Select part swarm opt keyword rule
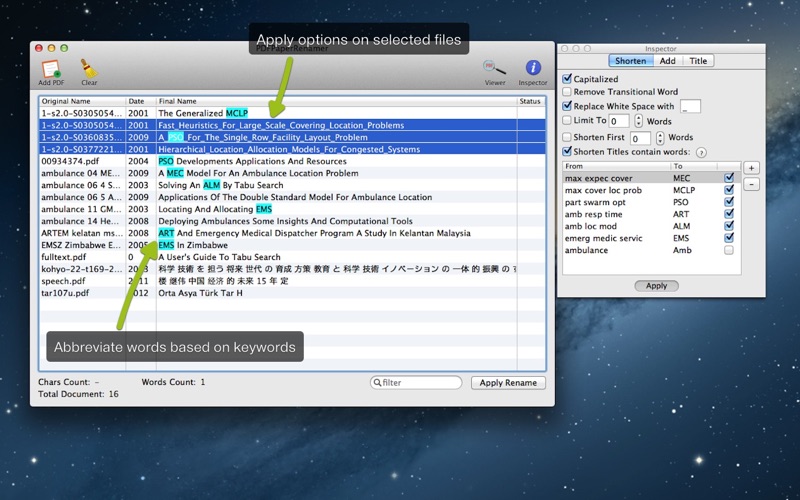This screenshot has height=500, width=800. [x=652, y=202]
